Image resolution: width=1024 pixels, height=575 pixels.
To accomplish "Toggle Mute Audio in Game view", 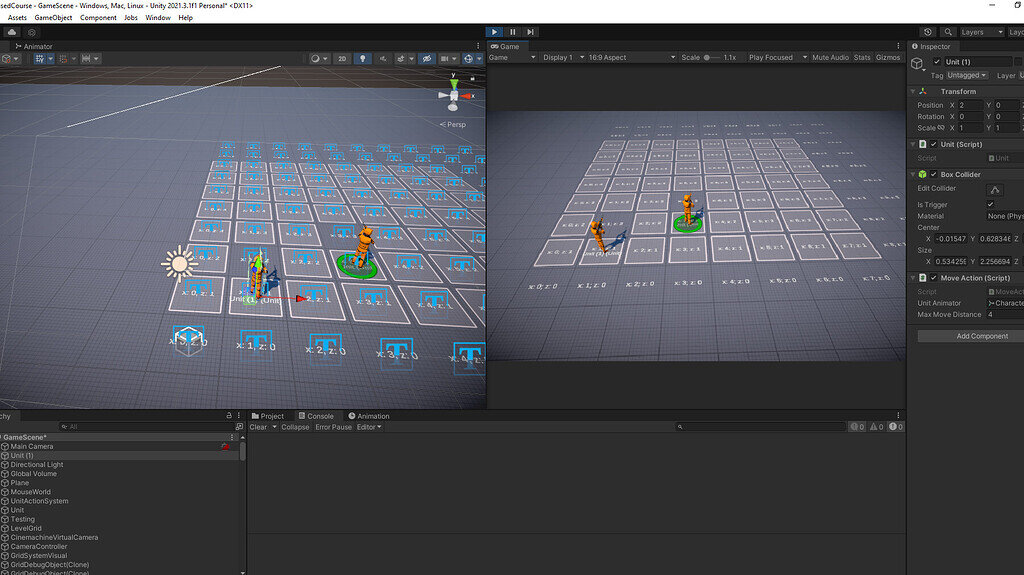I will point(830,58).
